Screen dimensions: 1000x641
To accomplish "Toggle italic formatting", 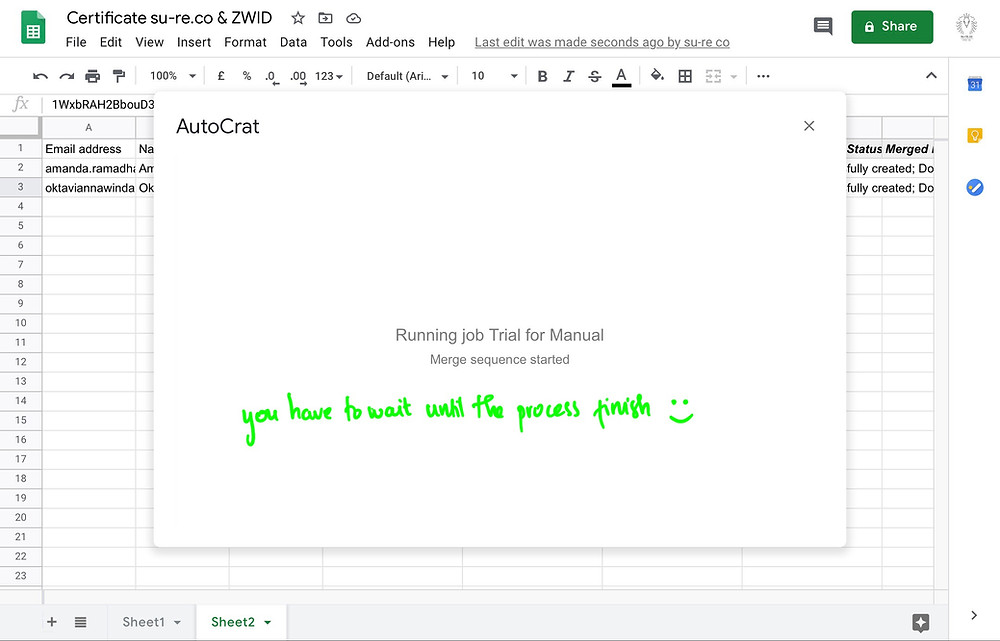I will point(568,77).
